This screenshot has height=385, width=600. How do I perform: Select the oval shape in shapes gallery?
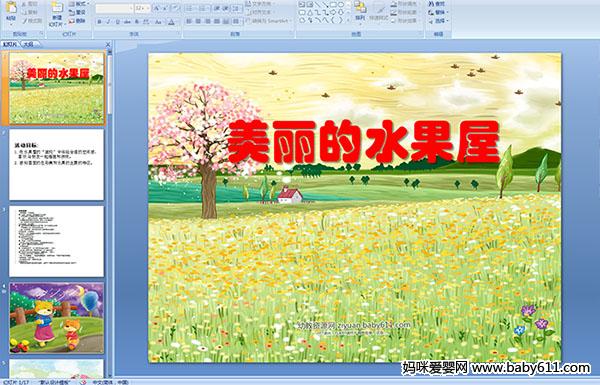pos(341,5)
